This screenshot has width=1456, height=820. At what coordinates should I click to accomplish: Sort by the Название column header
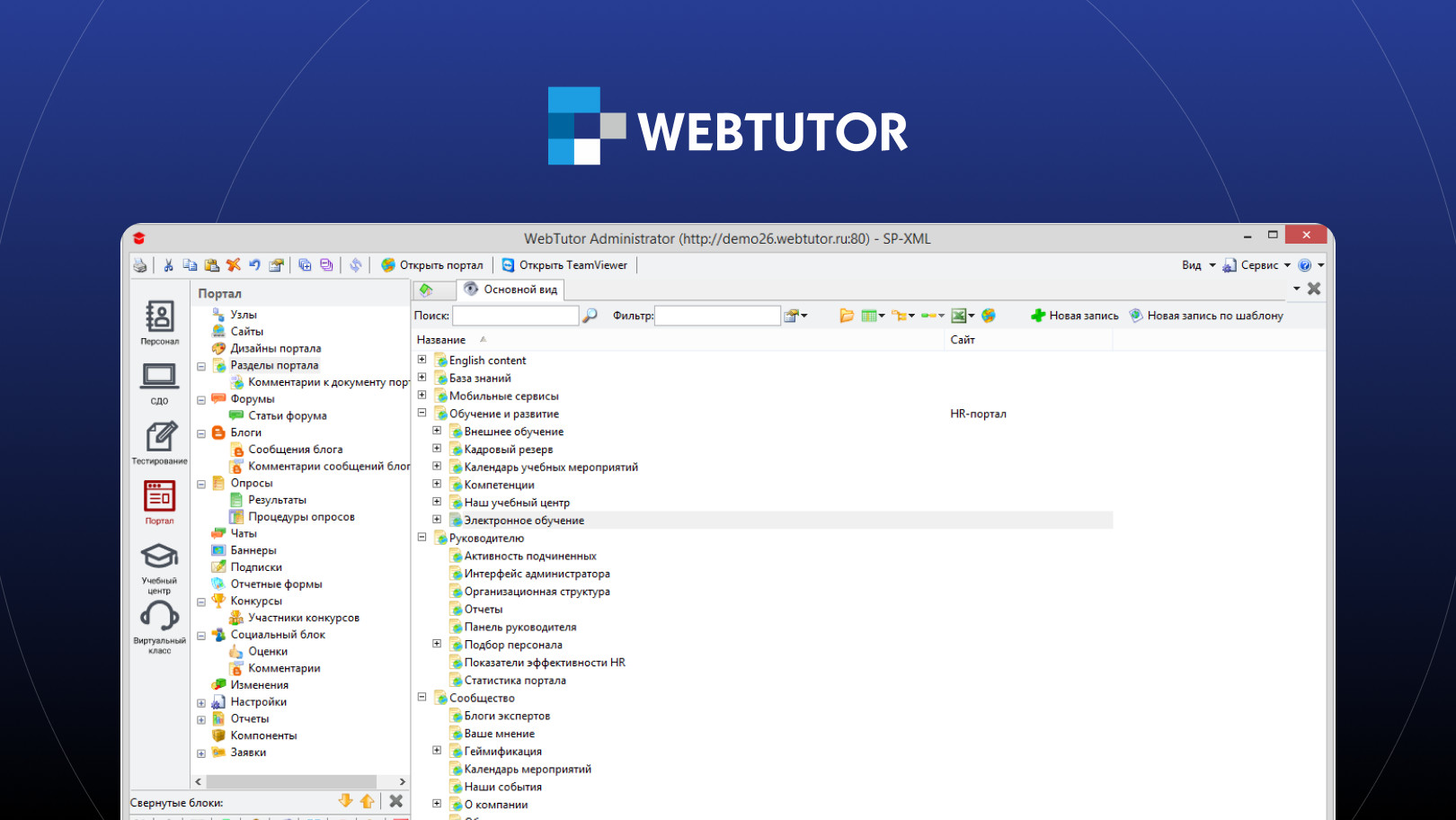pos(441,340)
